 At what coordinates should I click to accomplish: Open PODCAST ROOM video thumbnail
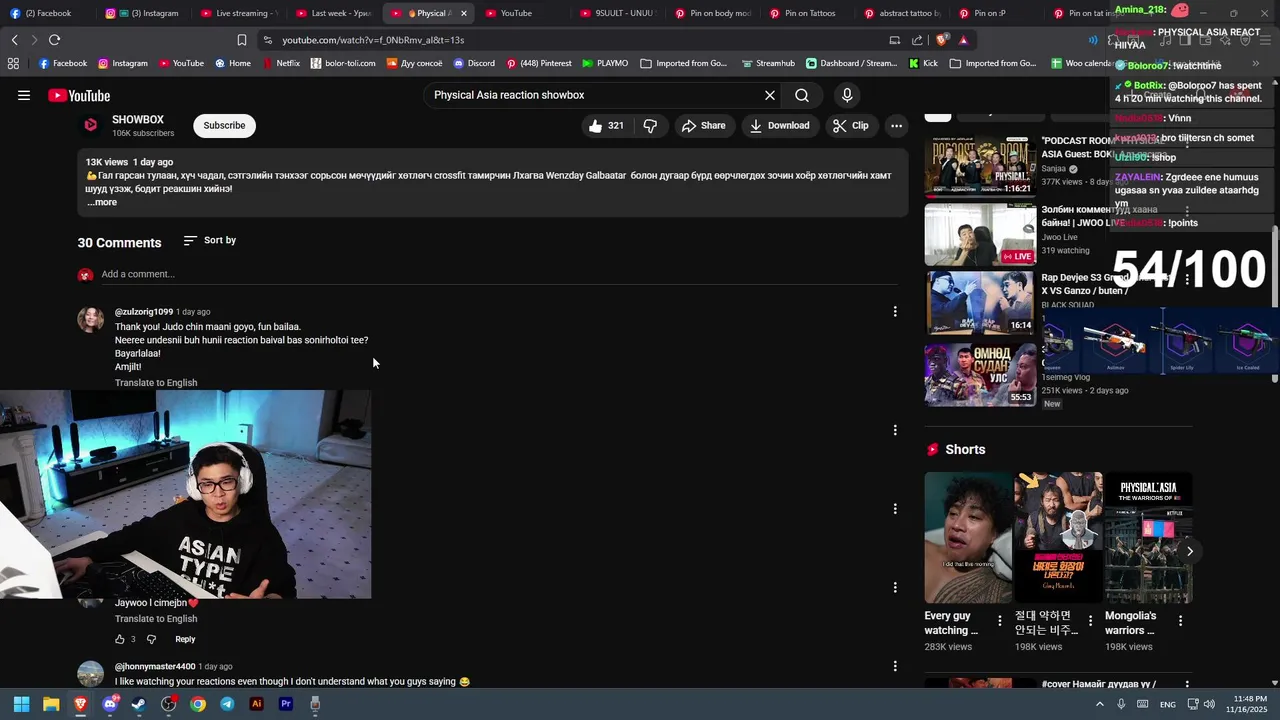(x=980, y=165)
